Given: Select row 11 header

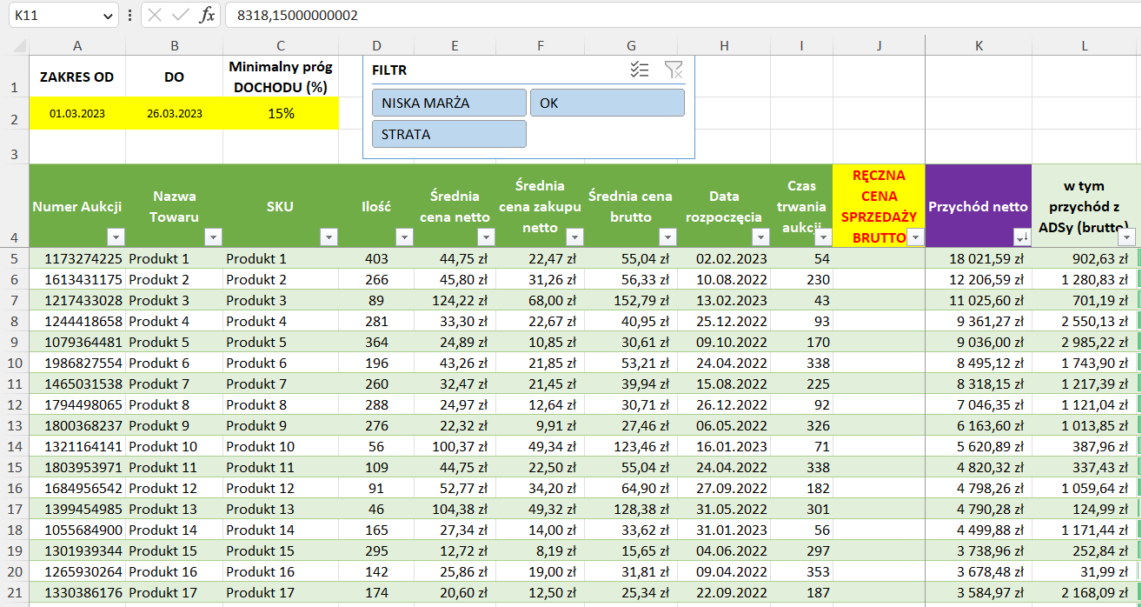Looking at the screenshot, I should (x=14, y=384).
